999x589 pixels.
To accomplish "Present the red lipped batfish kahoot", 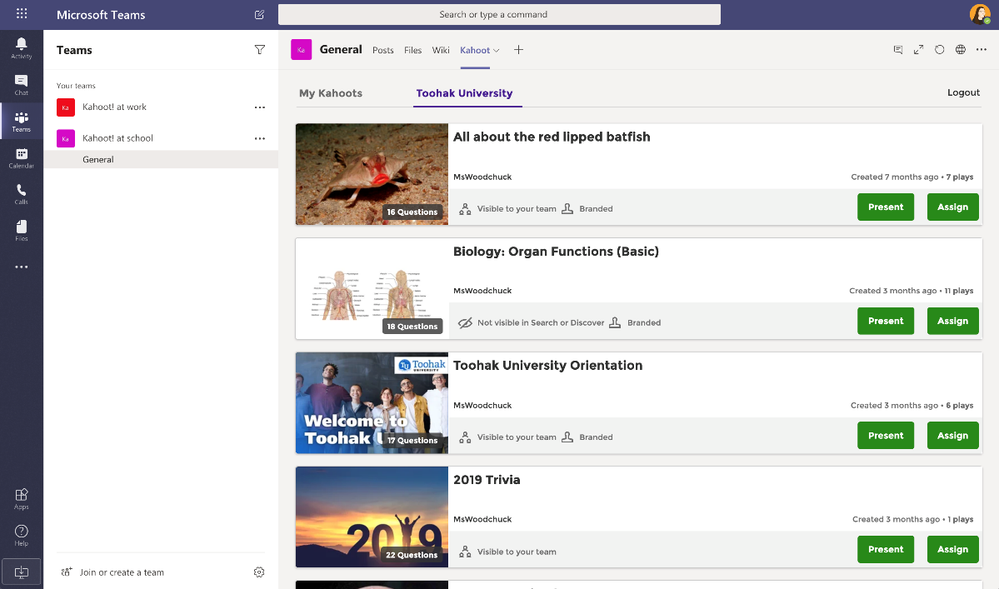I will pos(886,207).
